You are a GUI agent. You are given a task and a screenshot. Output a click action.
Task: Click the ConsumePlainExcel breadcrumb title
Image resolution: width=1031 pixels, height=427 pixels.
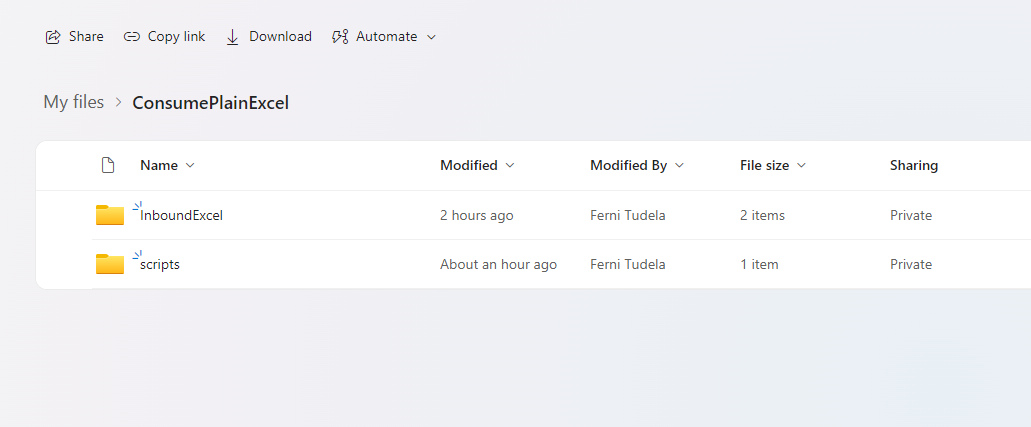[210, 102]
